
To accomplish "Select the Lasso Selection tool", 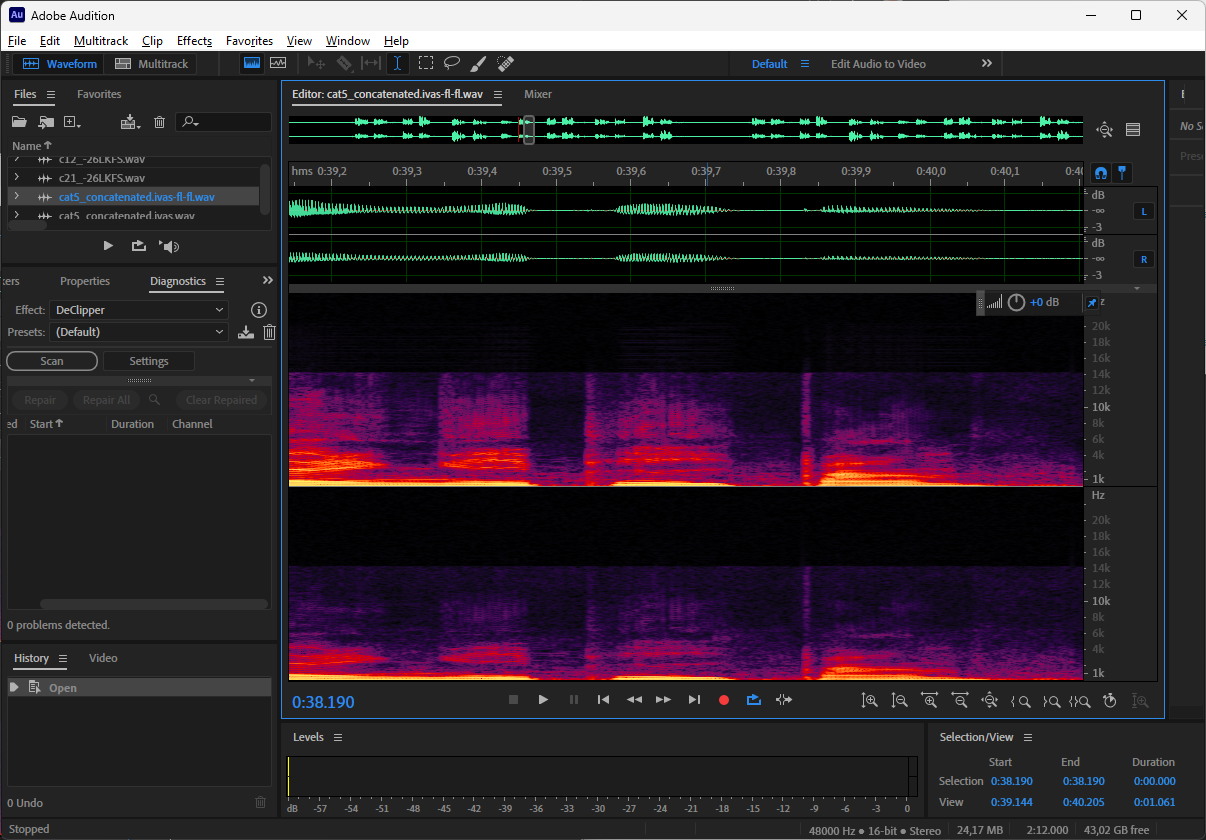I will 452,63.
